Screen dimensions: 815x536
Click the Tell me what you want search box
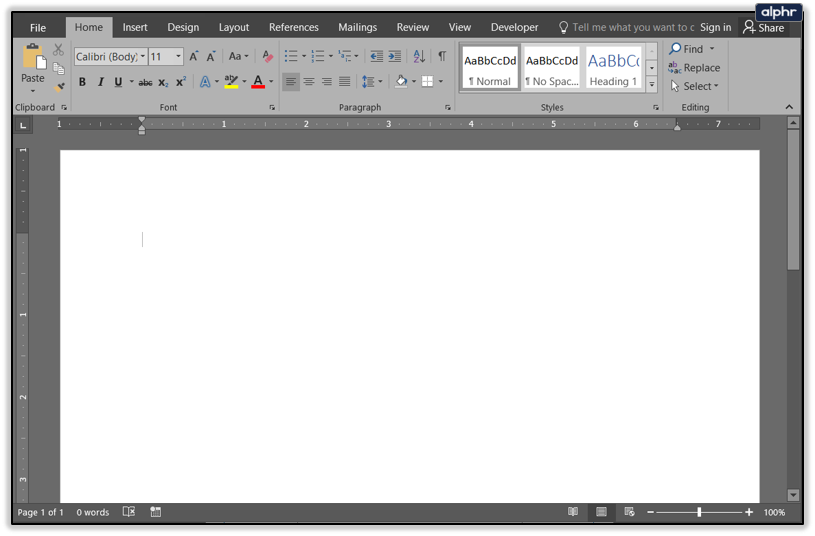click(x=626, y=28)
